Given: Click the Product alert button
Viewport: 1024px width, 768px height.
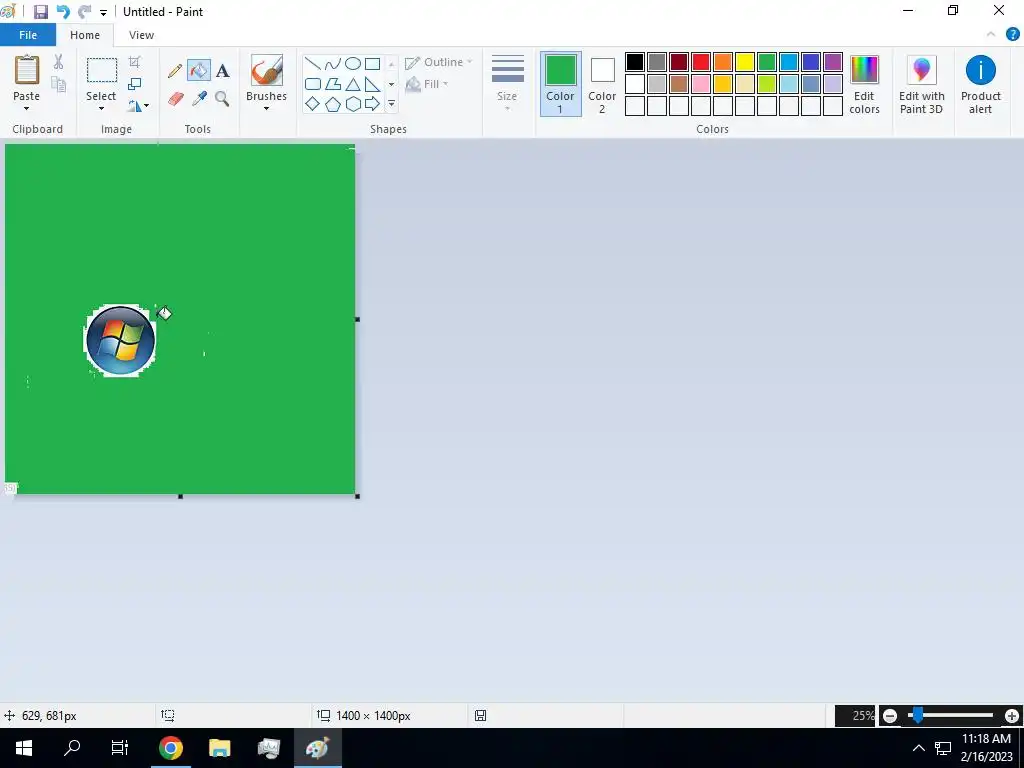Looking at the screenshot, I should point(980,84).
